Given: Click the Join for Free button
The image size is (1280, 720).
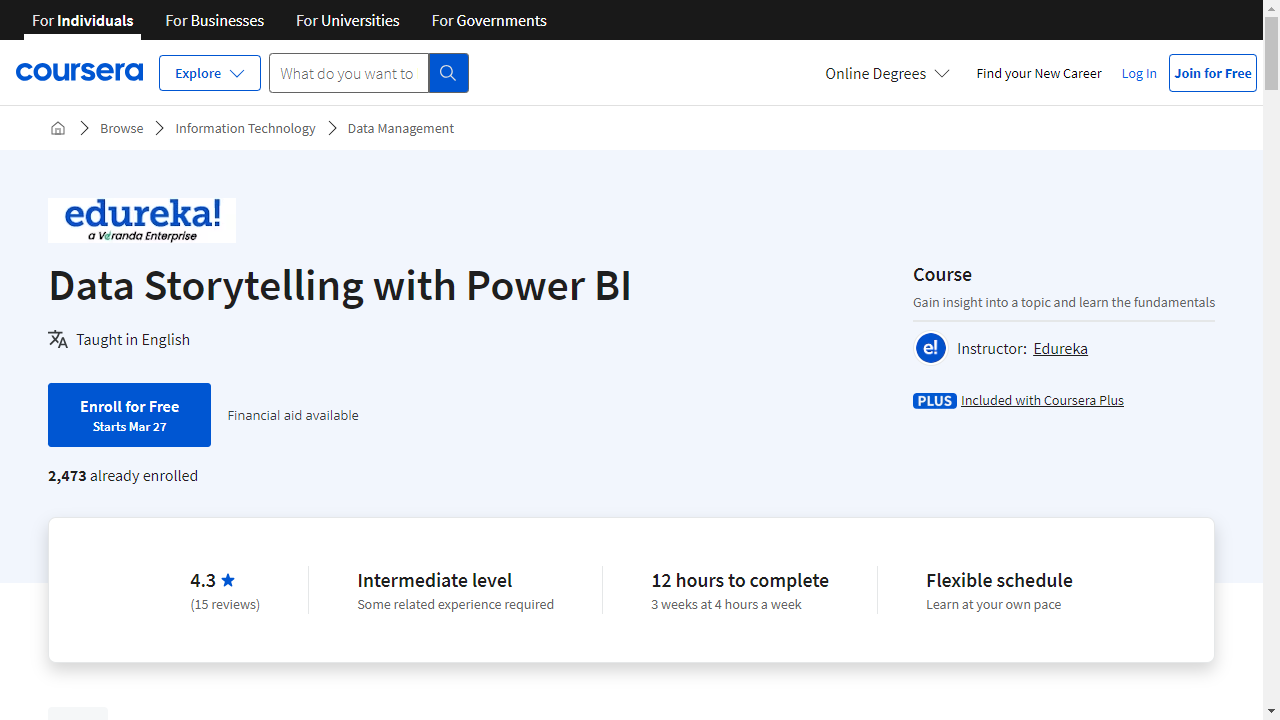Looking at the screenshot, I should [x=1213, y=73].
